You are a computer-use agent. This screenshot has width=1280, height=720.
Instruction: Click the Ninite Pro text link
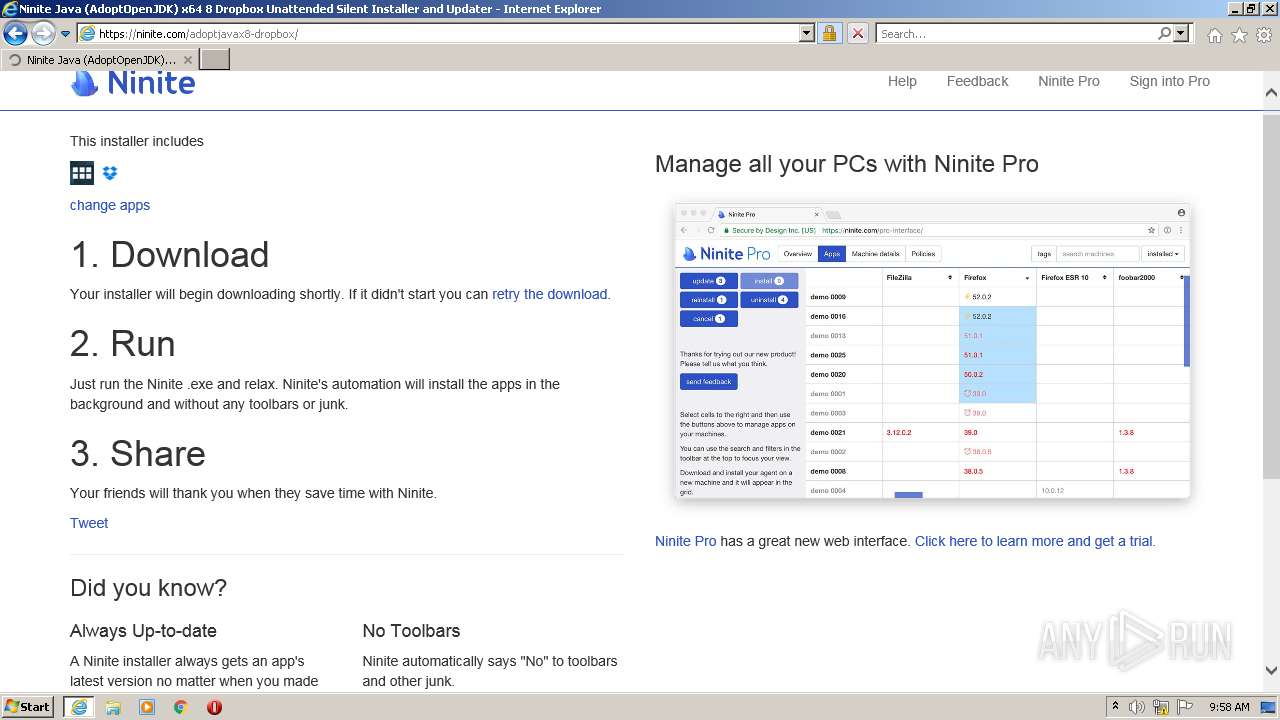point(685,541)
